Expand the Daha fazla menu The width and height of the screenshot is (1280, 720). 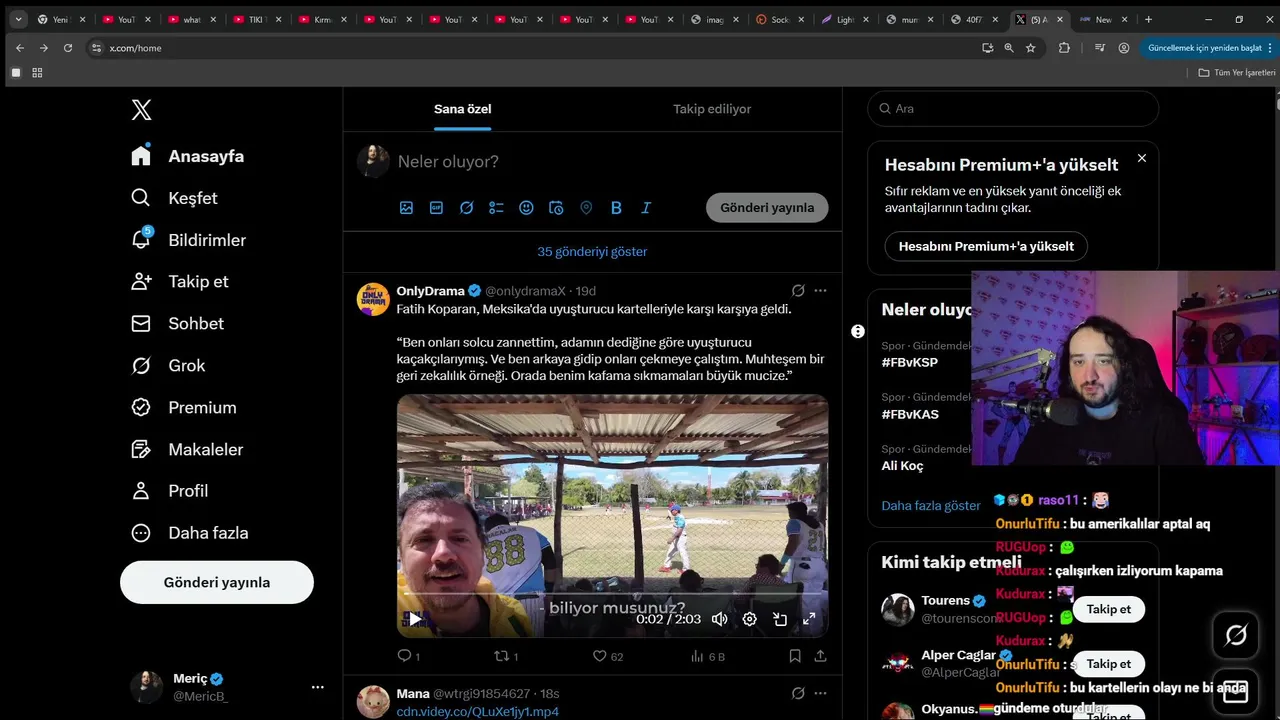tap(190, 533)
